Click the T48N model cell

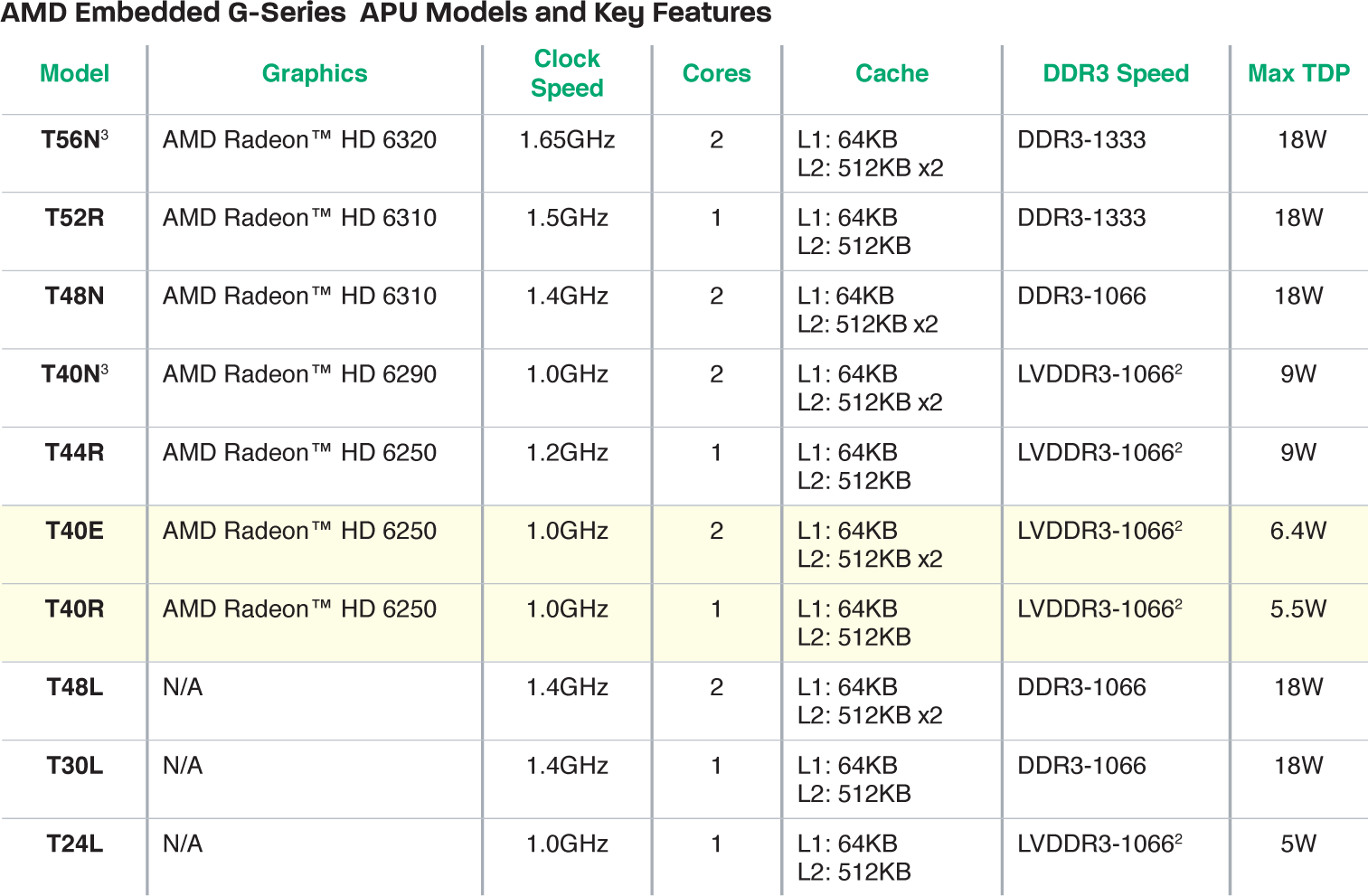[74, 296]
